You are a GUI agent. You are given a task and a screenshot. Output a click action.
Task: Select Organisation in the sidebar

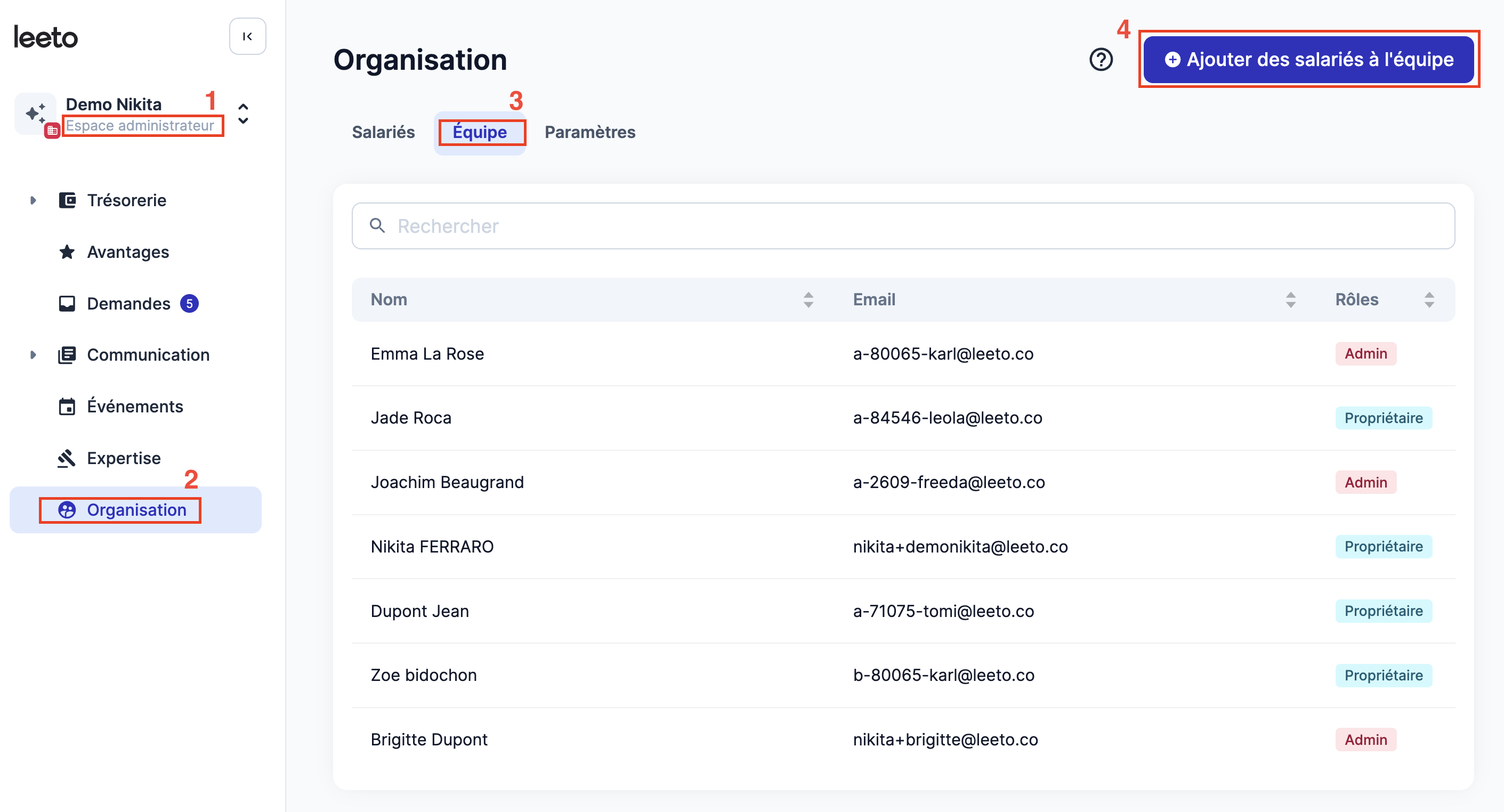click(x=135, y=510)
